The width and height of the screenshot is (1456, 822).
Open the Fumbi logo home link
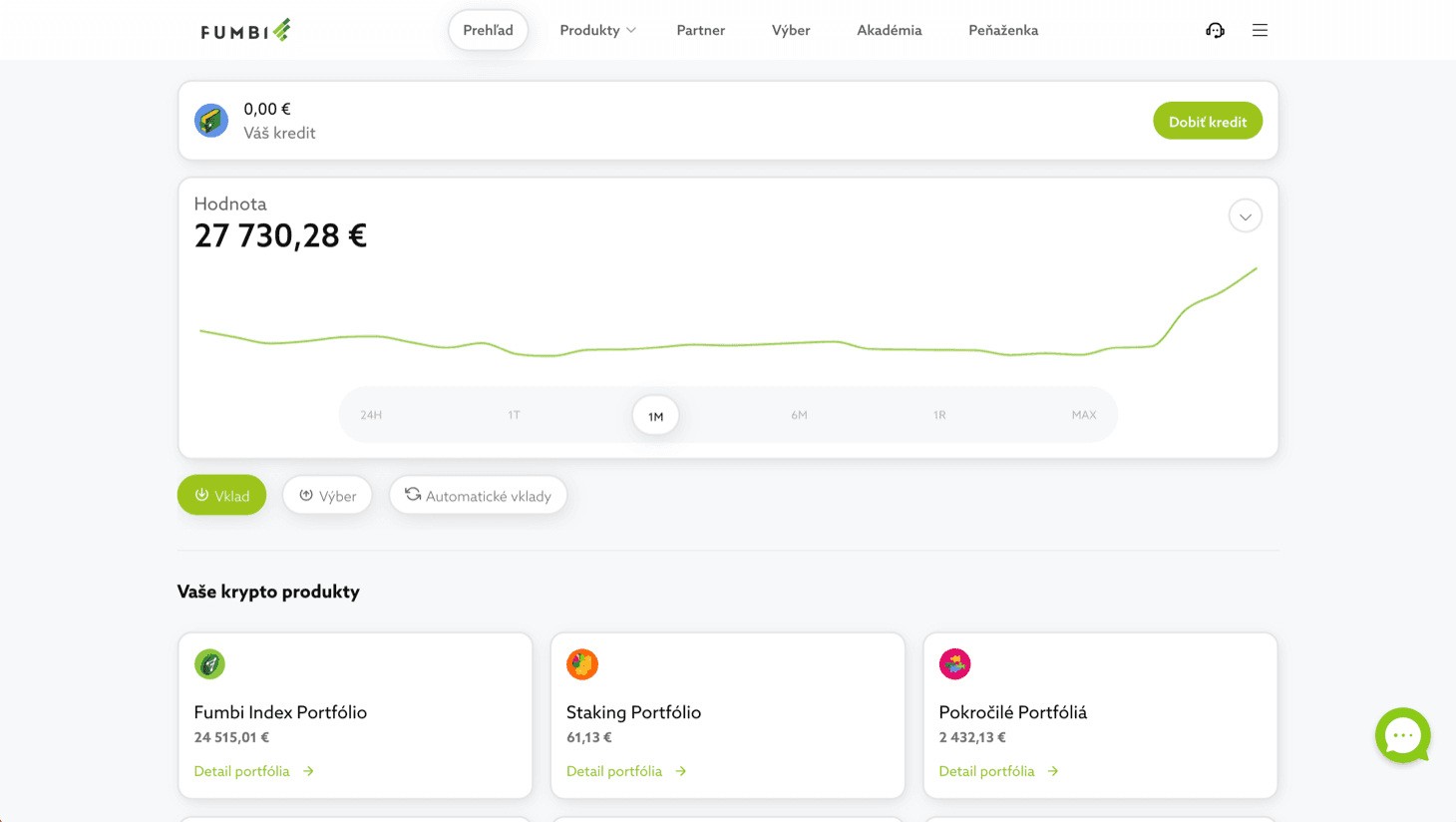[x=245, y=30]
